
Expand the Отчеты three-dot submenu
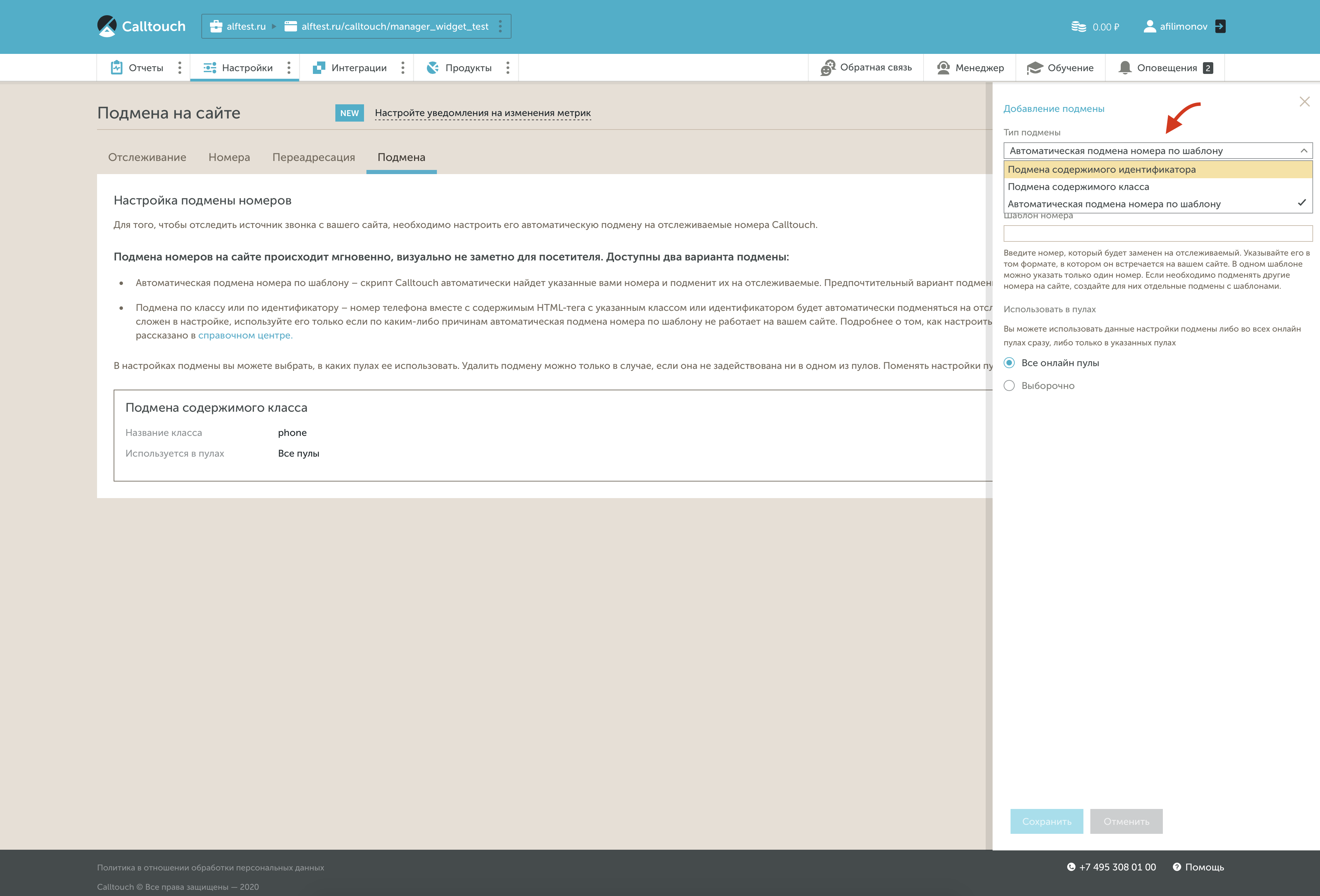(x=180, y=68)
